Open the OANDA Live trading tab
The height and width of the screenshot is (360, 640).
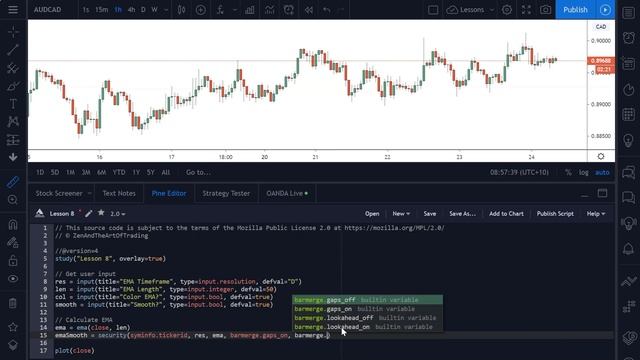point(287,193)
